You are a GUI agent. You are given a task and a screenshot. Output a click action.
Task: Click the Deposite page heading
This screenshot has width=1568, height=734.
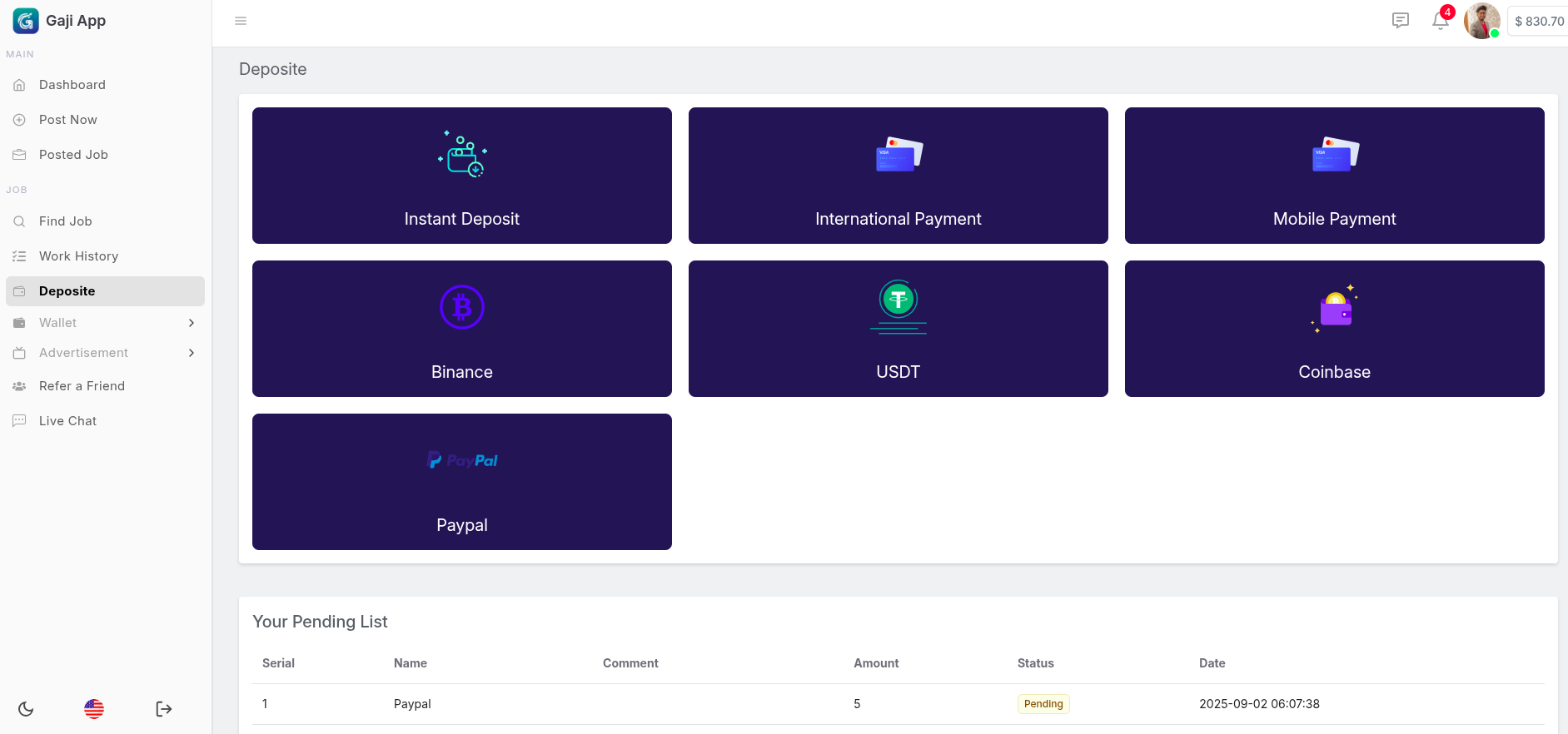pos(273,69)
